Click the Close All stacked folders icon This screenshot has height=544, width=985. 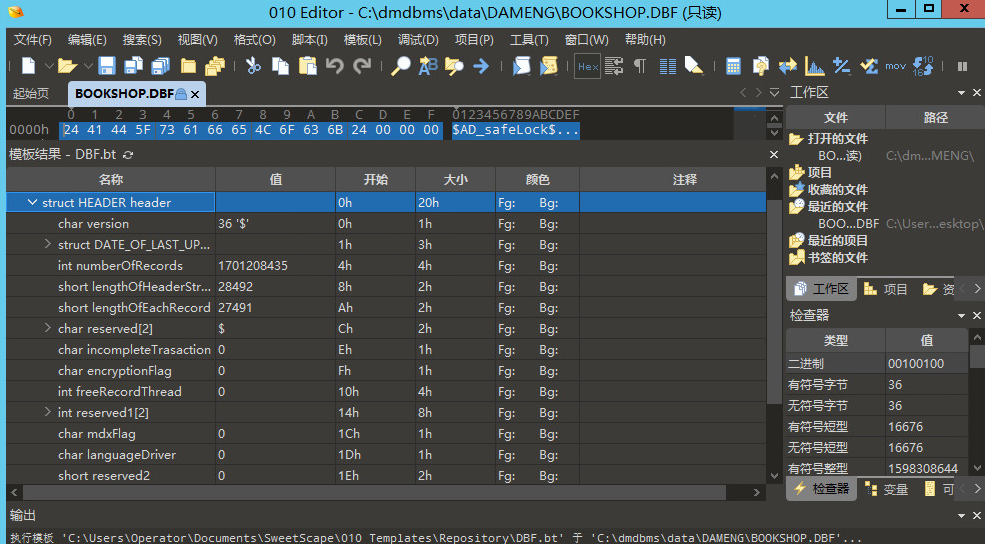click(215, 65)
